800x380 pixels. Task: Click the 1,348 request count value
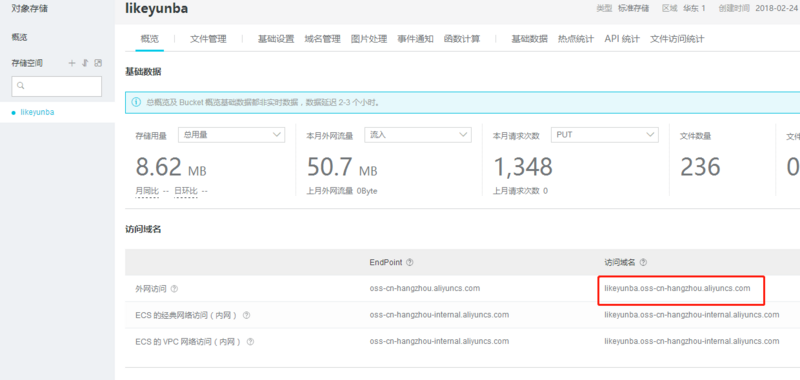pyautogui.click(x=523, y=167)
